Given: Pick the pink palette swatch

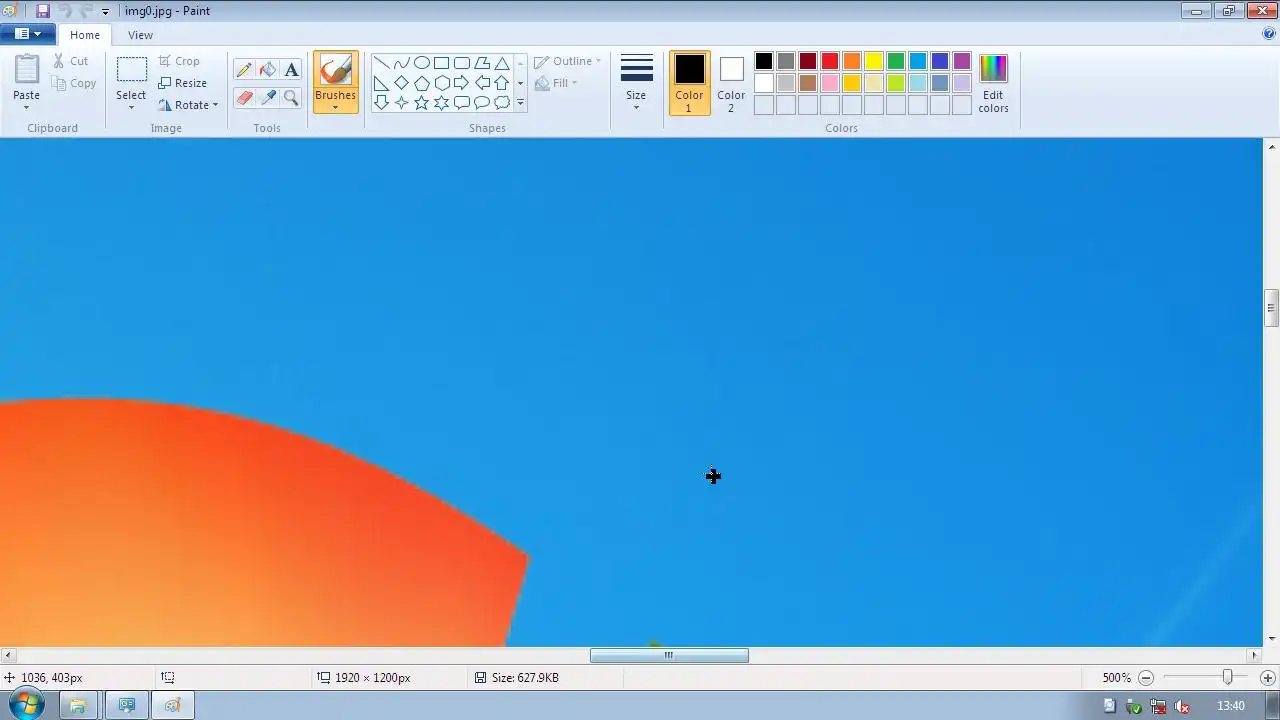Looking at the screenshot, I should pos(830,83).
